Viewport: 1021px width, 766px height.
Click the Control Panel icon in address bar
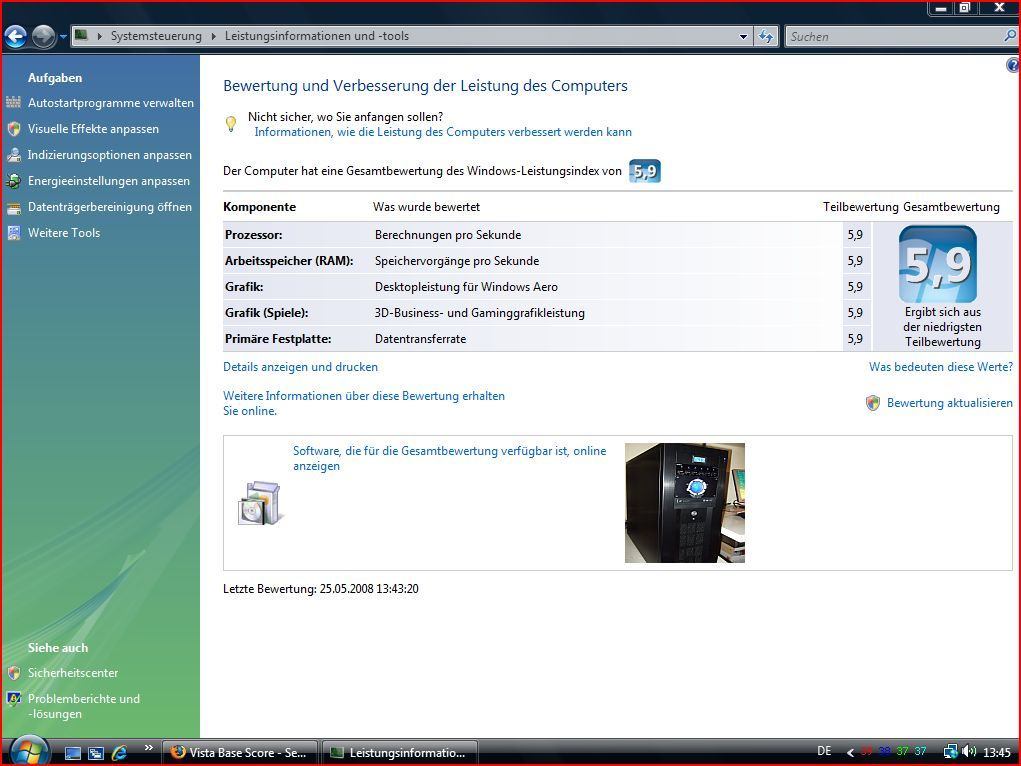pos(81,35)
